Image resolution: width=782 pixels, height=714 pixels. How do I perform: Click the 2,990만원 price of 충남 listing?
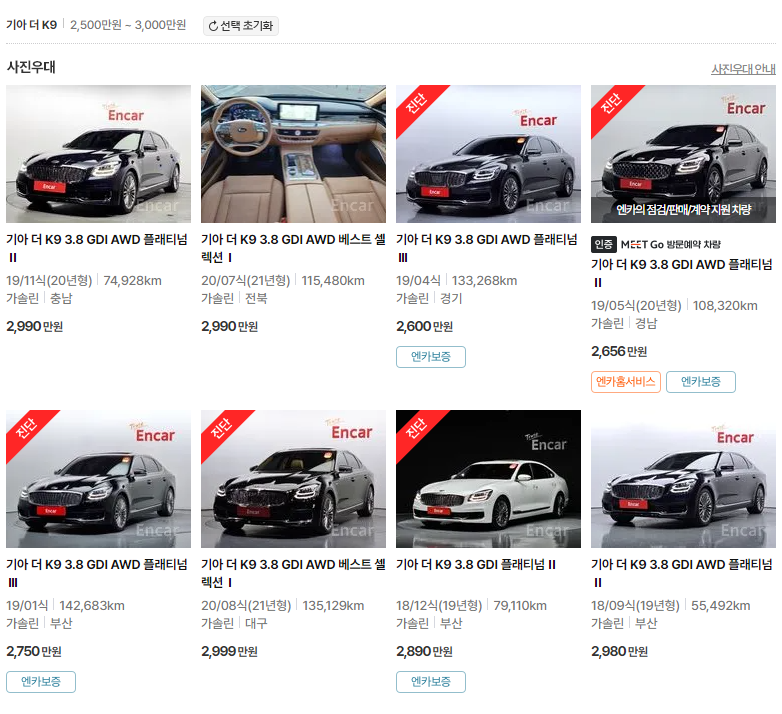point(34,327)
